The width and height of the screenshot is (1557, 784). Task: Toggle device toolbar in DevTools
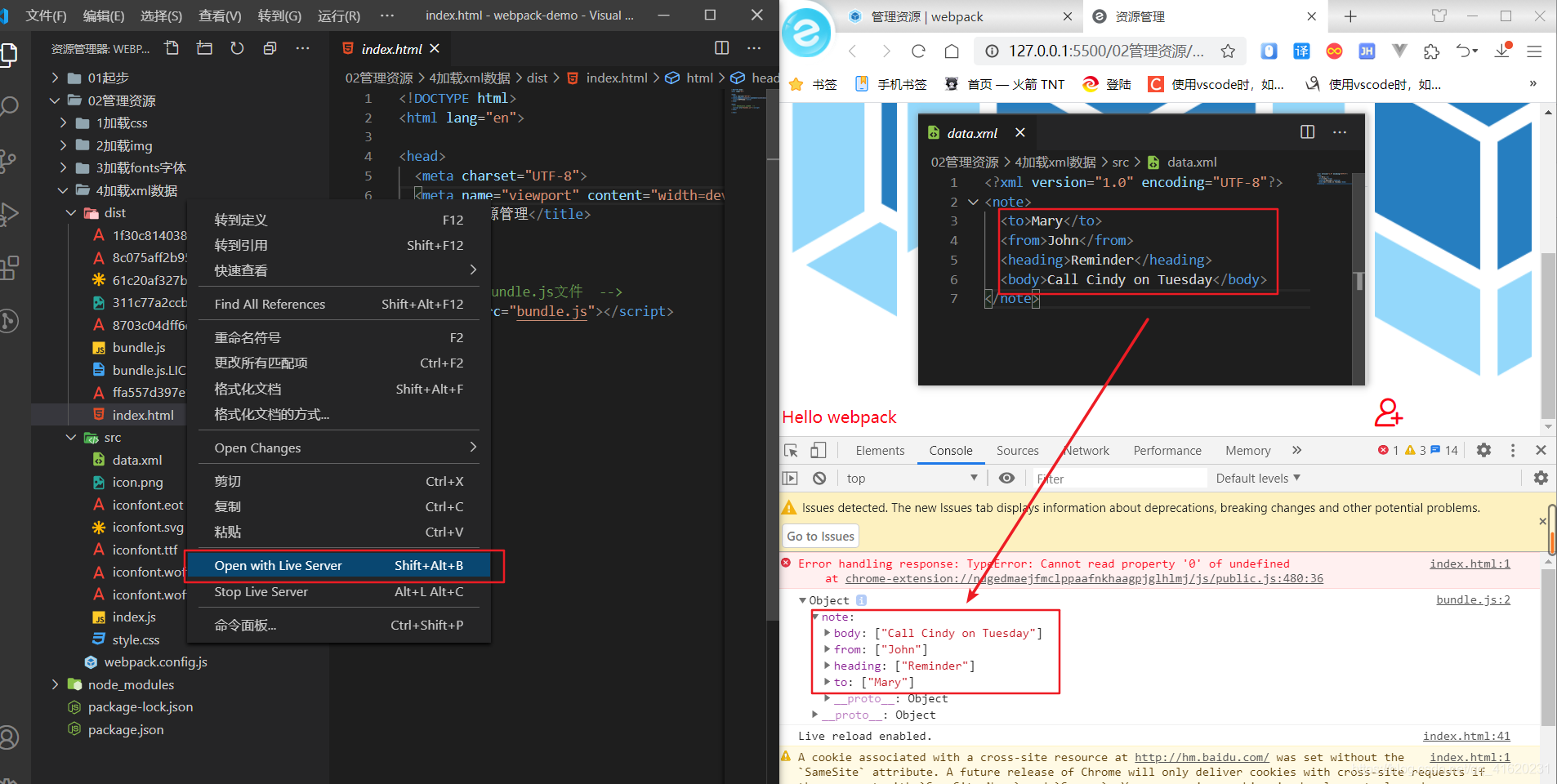coord(819,450)
